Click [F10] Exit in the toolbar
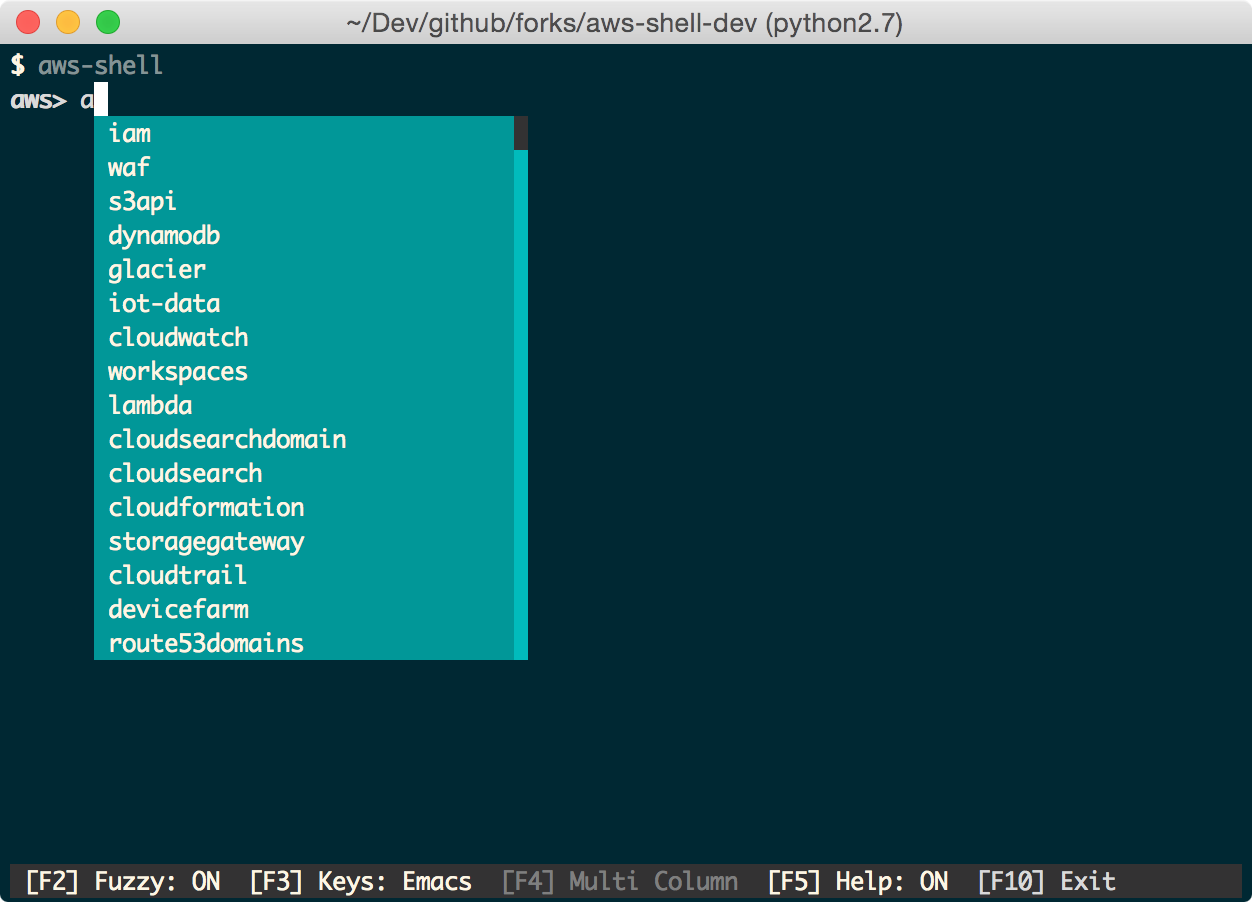This screenshot has height=902, width=1252. pyautogui.click(x=1046, y=881)
